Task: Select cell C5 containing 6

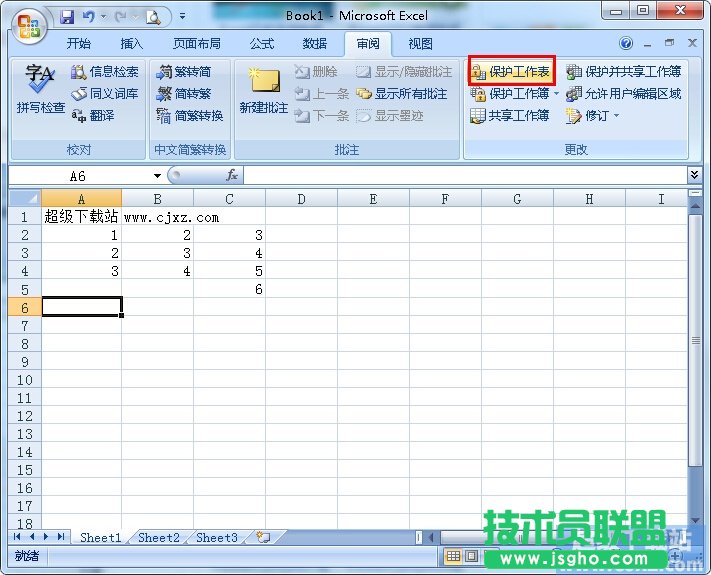Action: 229,289
